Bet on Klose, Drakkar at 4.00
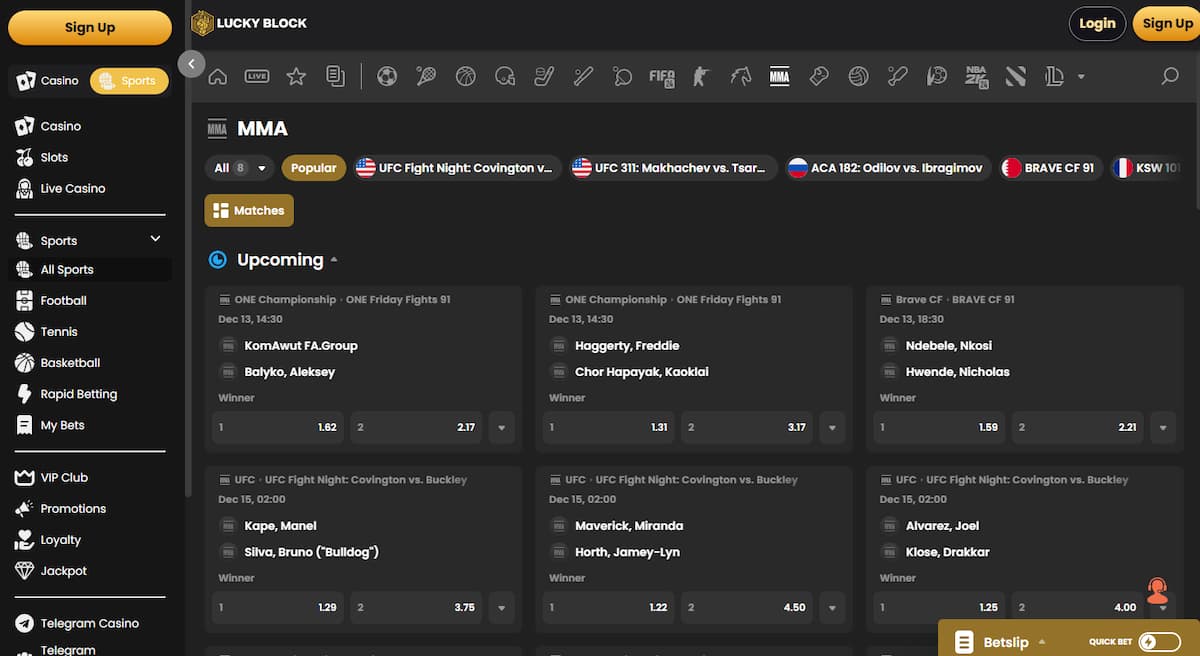Viewport: 1200px width, 656px height. click(x=1078, y=607)
